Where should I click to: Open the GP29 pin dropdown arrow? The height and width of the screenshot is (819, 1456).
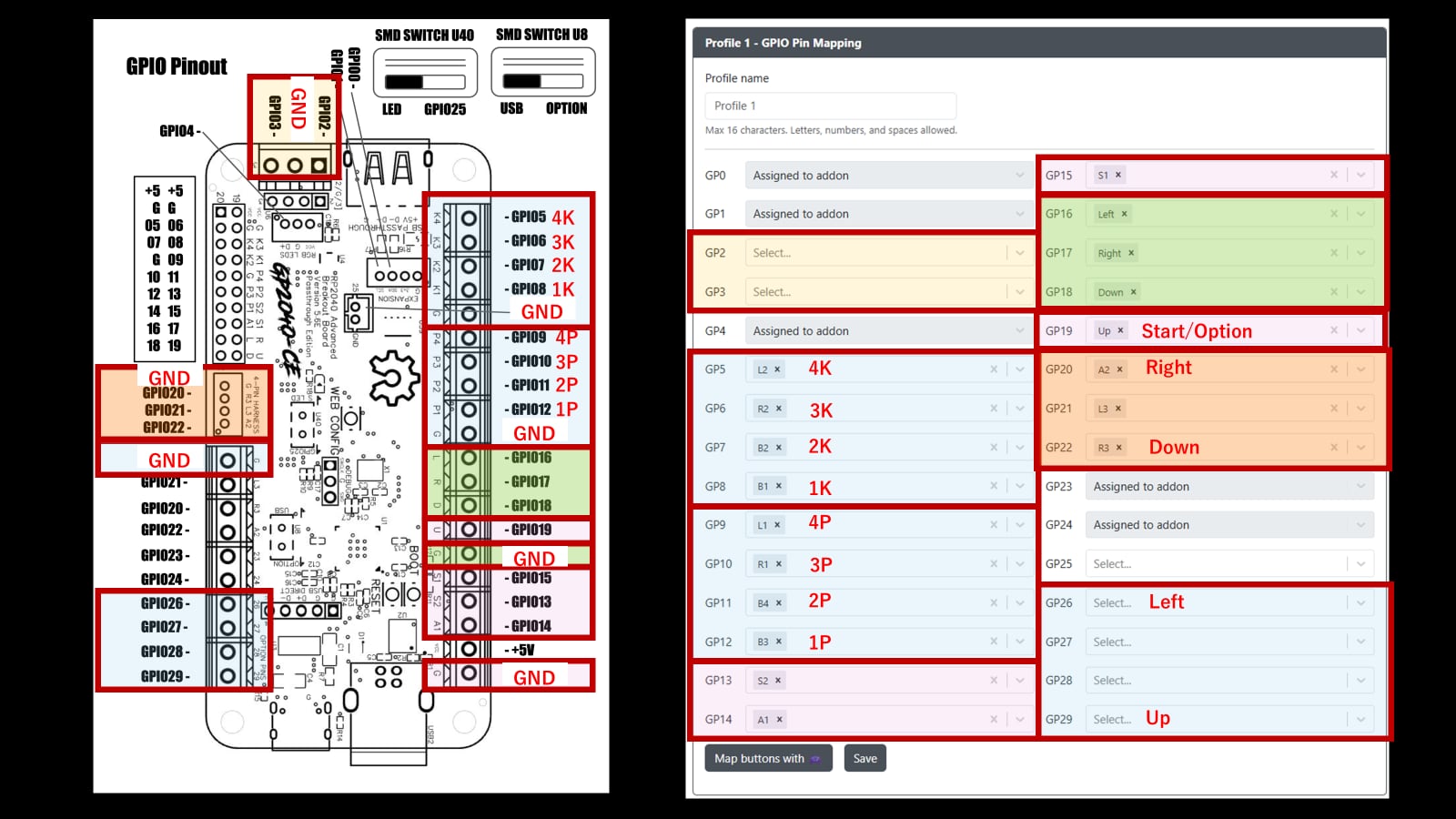[x=1360, y=719]
